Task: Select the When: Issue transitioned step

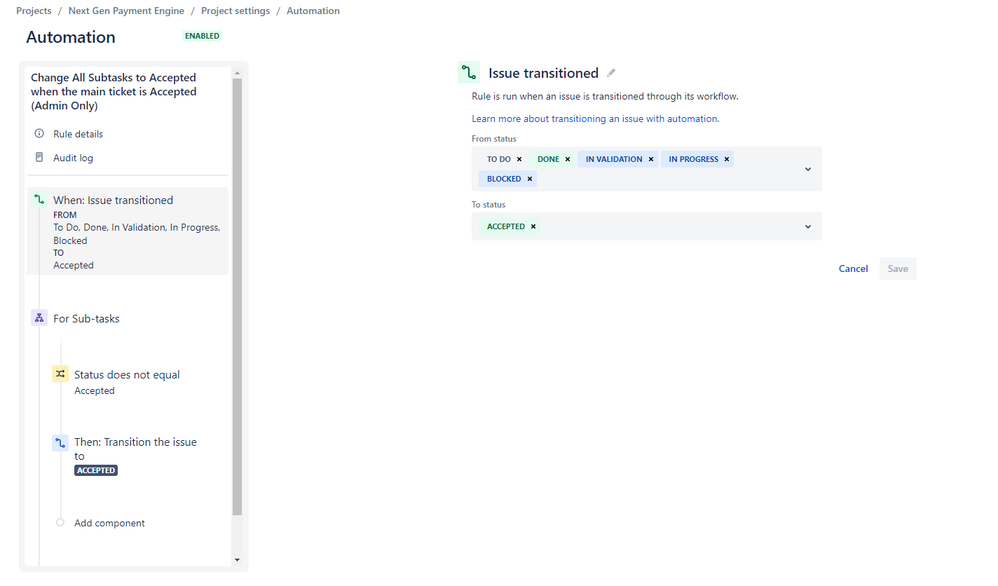Action: point(128,231)
